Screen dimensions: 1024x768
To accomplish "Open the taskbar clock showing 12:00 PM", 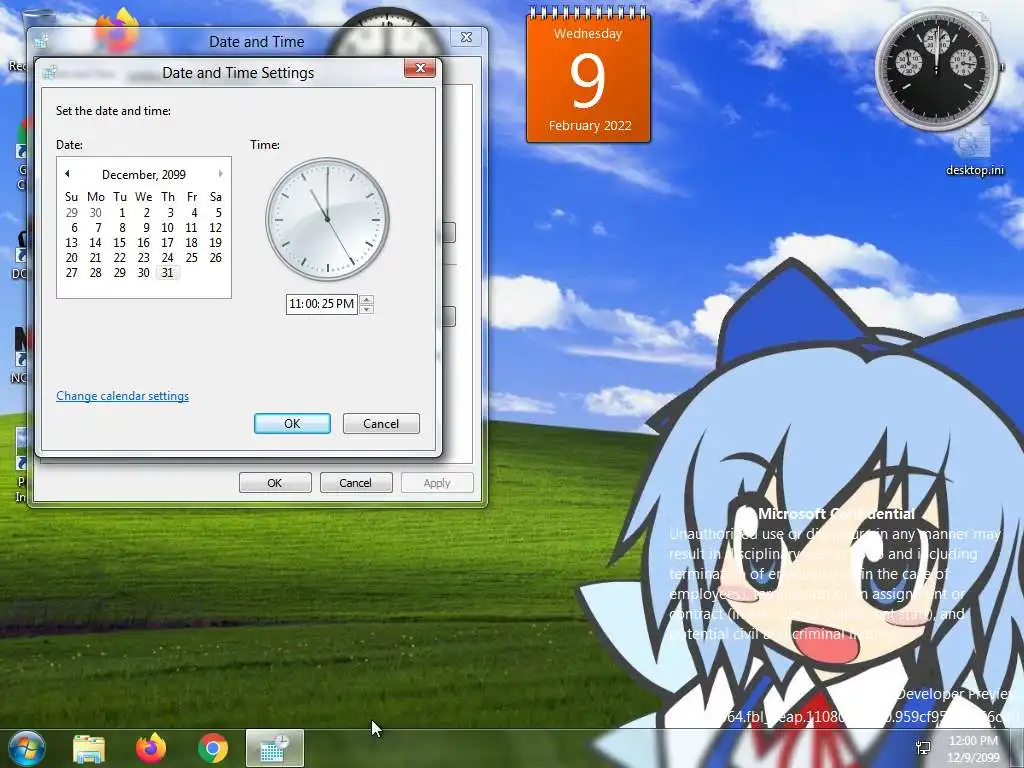I will pos(973,749).
